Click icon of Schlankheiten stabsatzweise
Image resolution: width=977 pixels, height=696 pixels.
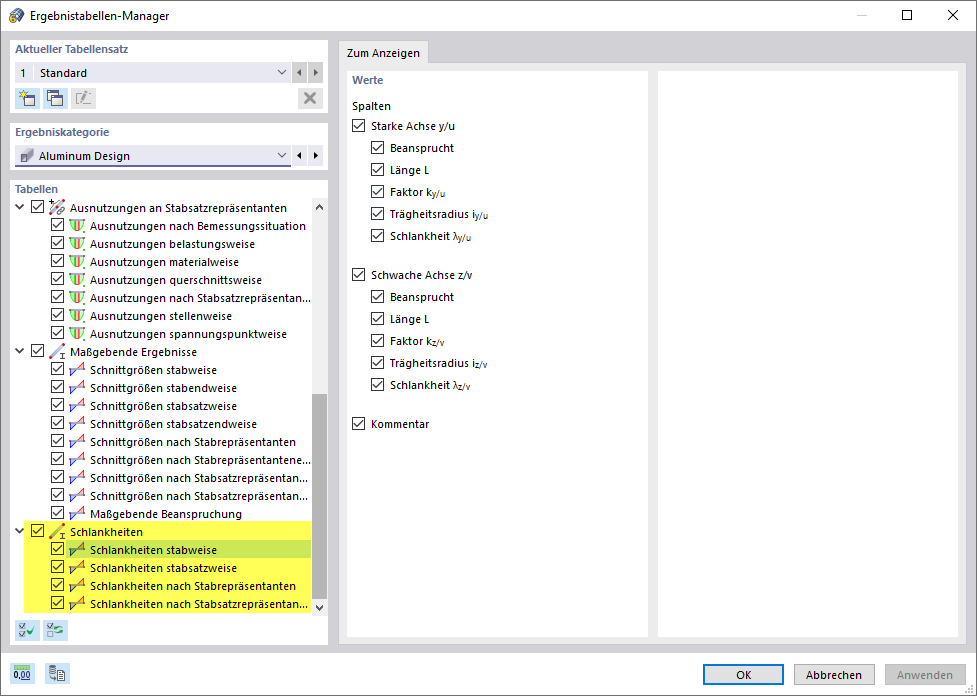[77, 568]
